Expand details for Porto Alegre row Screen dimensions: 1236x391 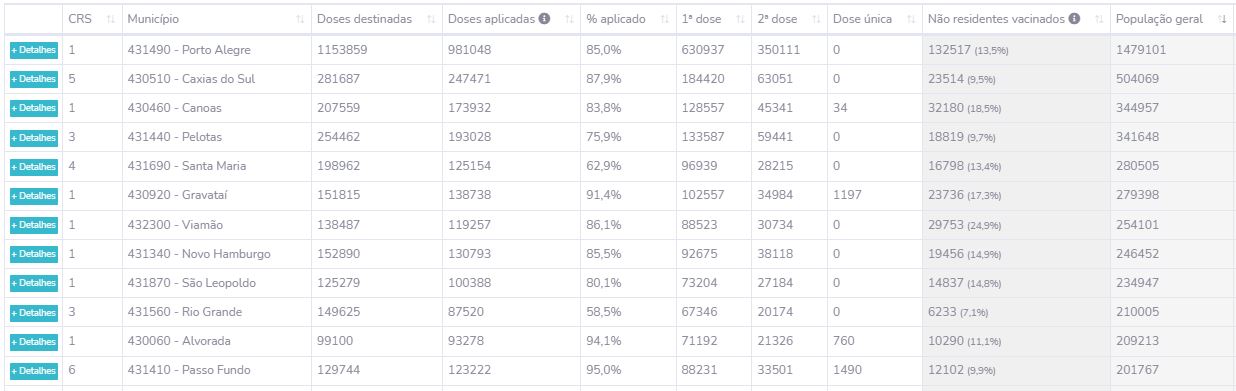click(x=34, y=50)
